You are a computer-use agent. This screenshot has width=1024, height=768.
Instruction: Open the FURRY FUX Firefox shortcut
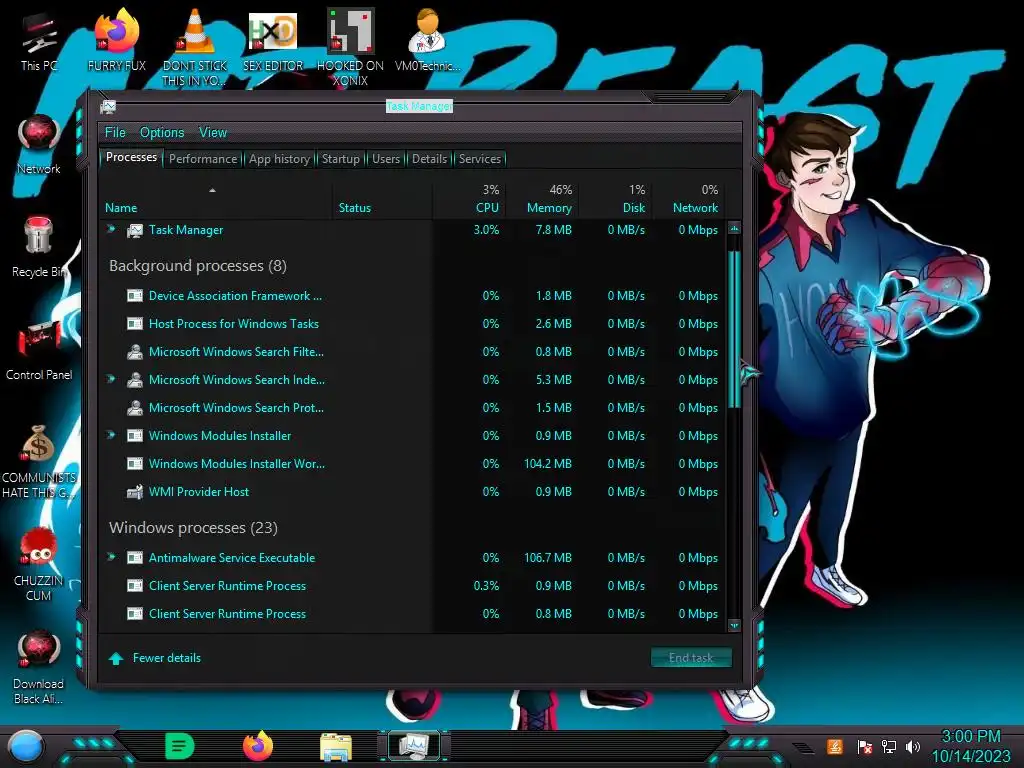pos(116,40)
